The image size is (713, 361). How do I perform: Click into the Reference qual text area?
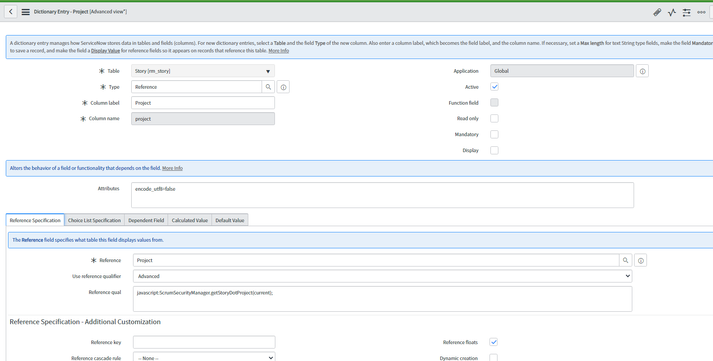point(382,299)
